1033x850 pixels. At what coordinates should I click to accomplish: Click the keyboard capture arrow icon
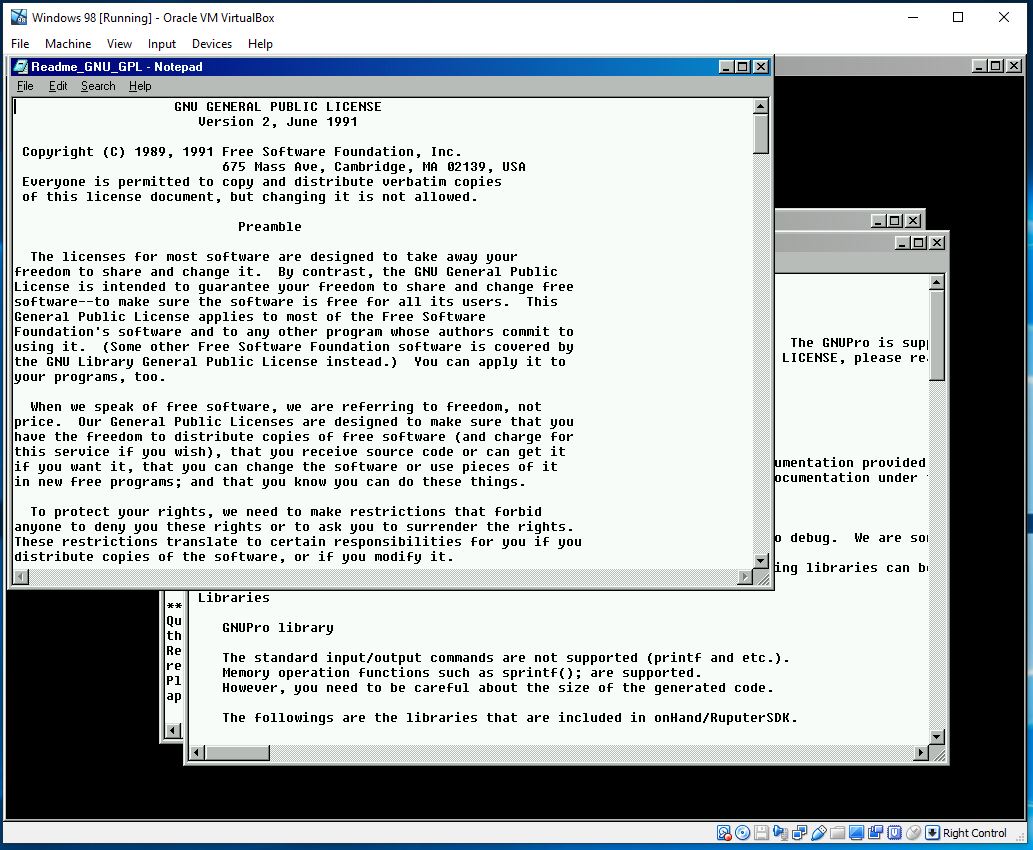[x=932, y=833]
